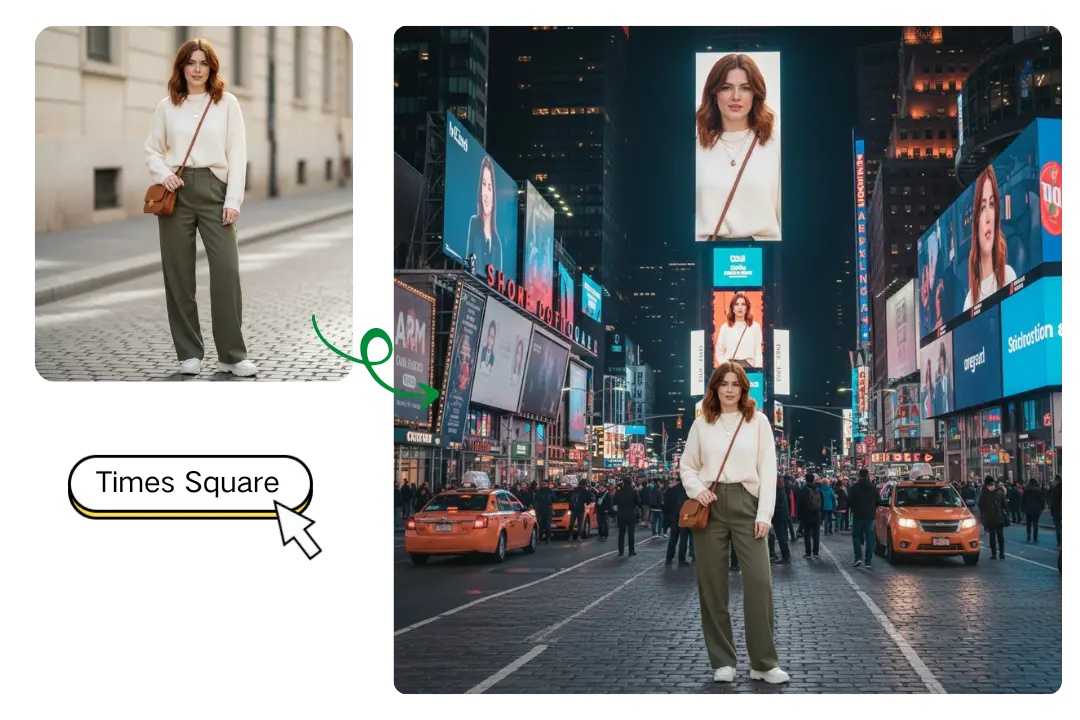Click the white mouse cursor icon
This screenshot has width=1080, height=720.
point(291,528)
